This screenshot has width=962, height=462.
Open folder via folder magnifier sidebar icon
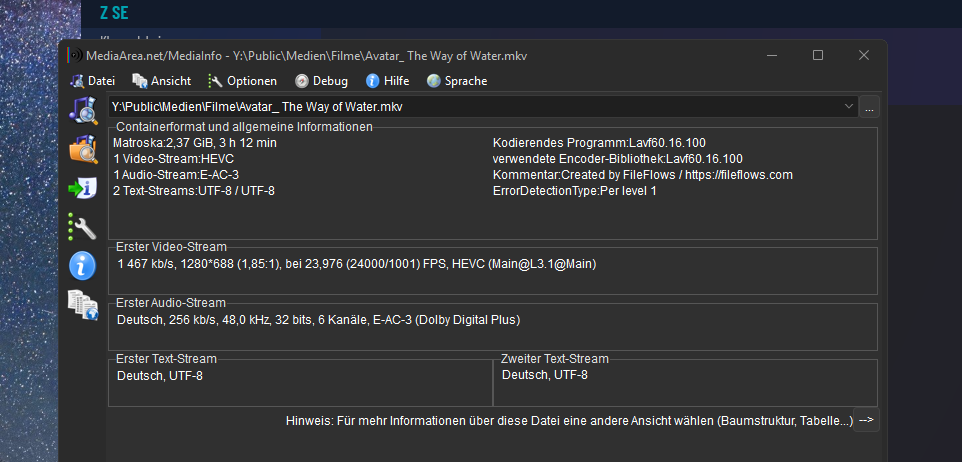(83, 149)
